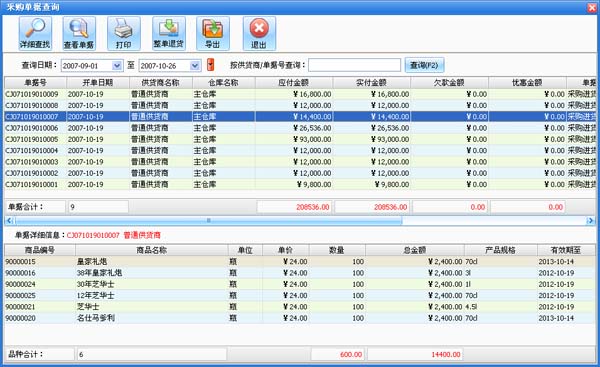
Task: Close the 采购单据查询 window
Action: click(592, 7)
